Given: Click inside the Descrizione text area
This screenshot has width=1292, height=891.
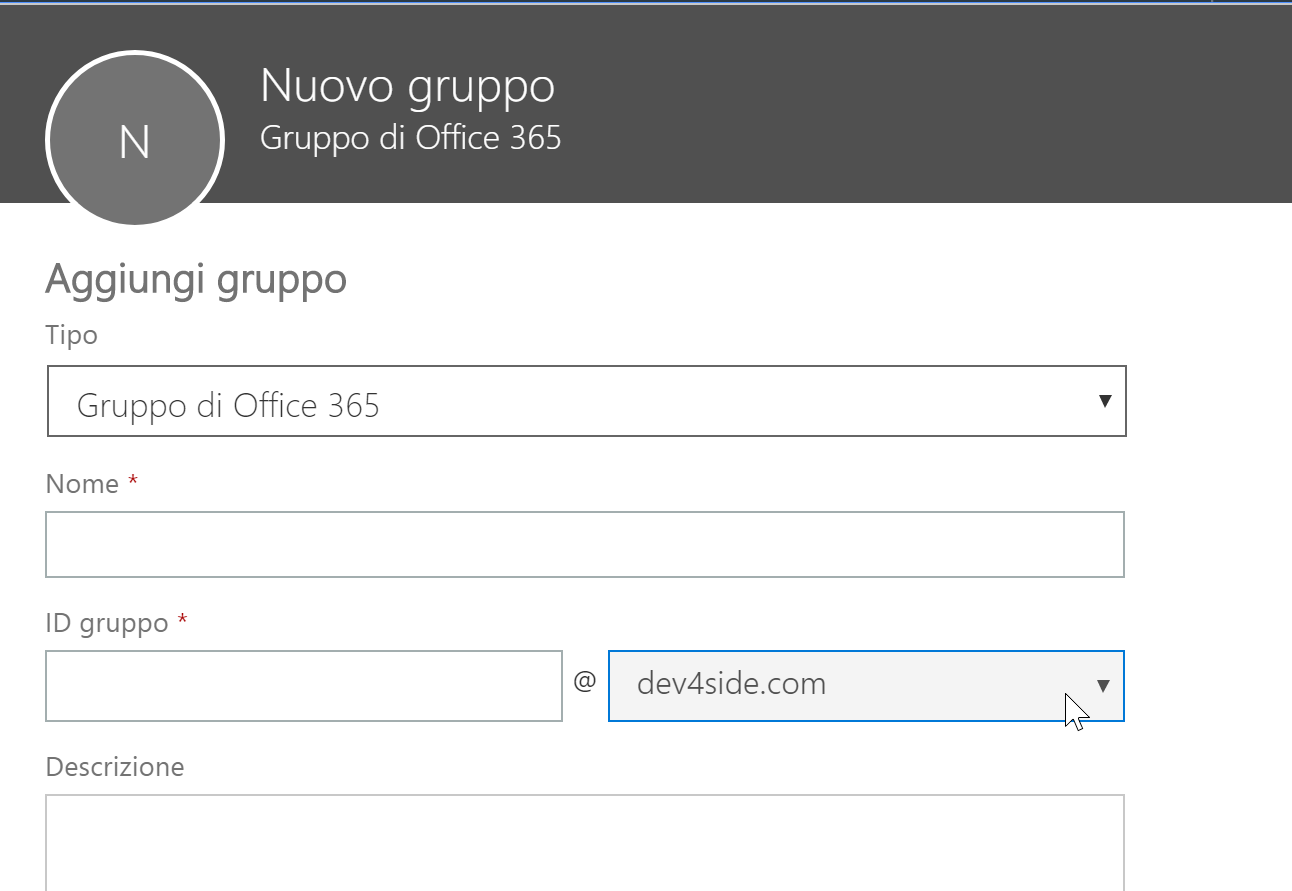Looking at the screenshot, I should [x=585, y=842].
